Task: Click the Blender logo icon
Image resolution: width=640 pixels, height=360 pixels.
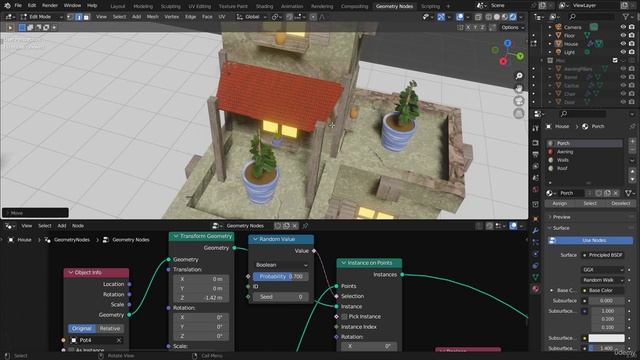Action: (x=7, y=6)
